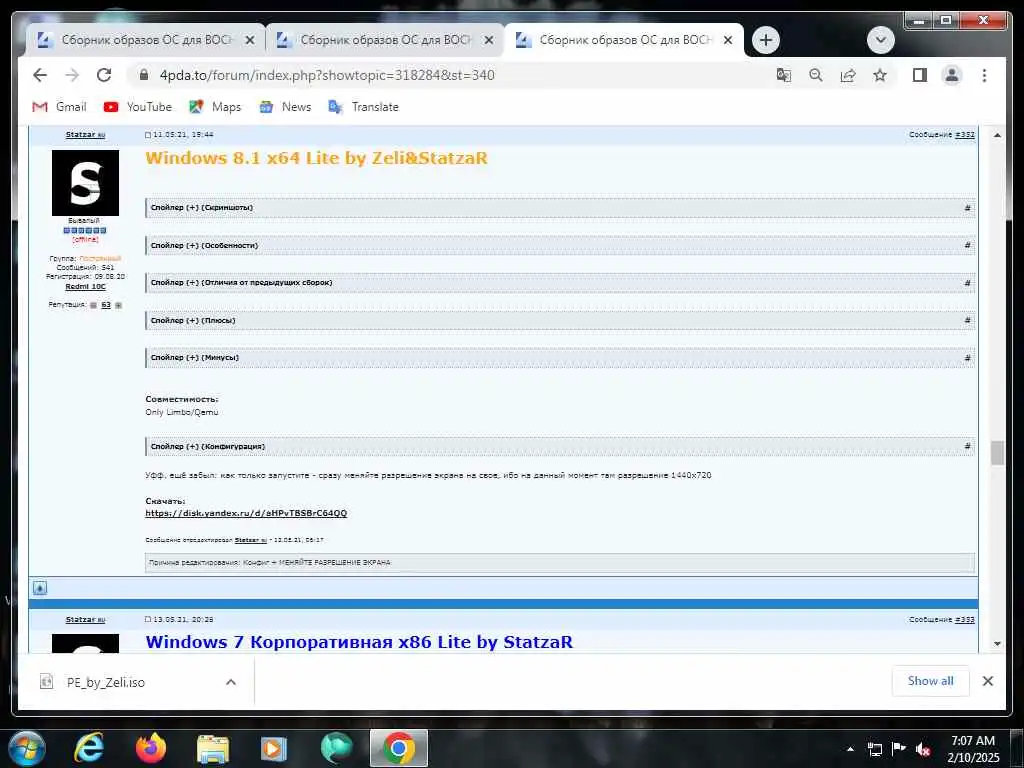Open News bookmark
The image size is (1024, 768).
coord(285,106)
